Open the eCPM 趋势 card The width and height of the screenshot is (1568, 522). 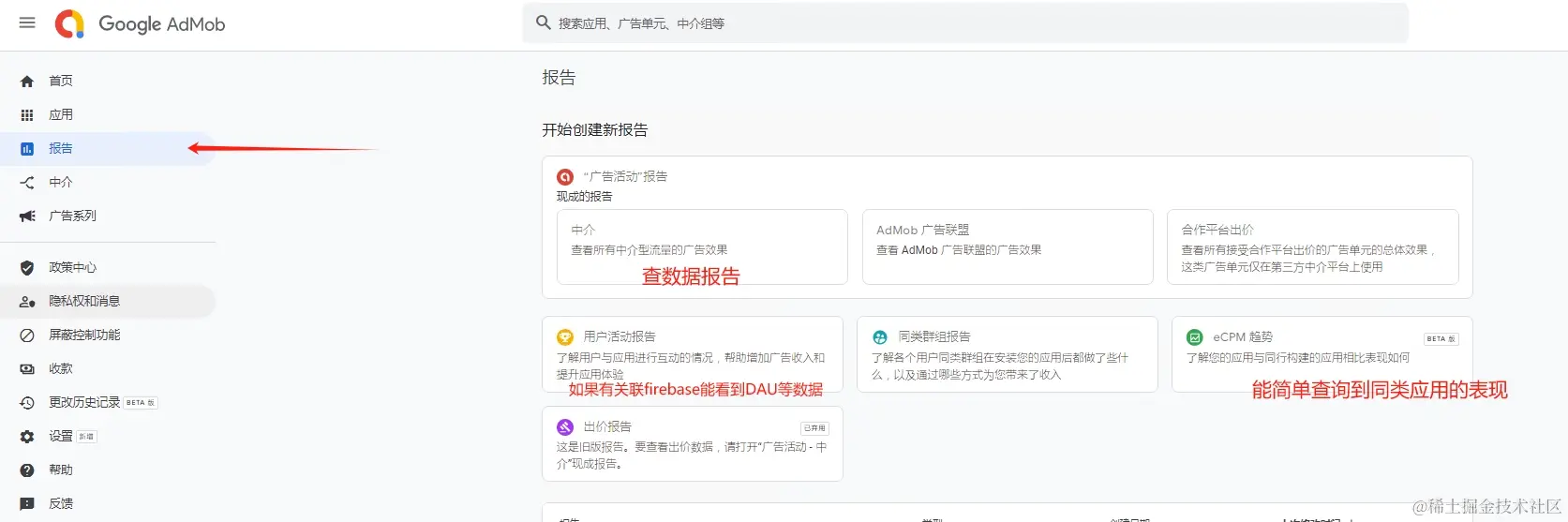(1322, 354)
